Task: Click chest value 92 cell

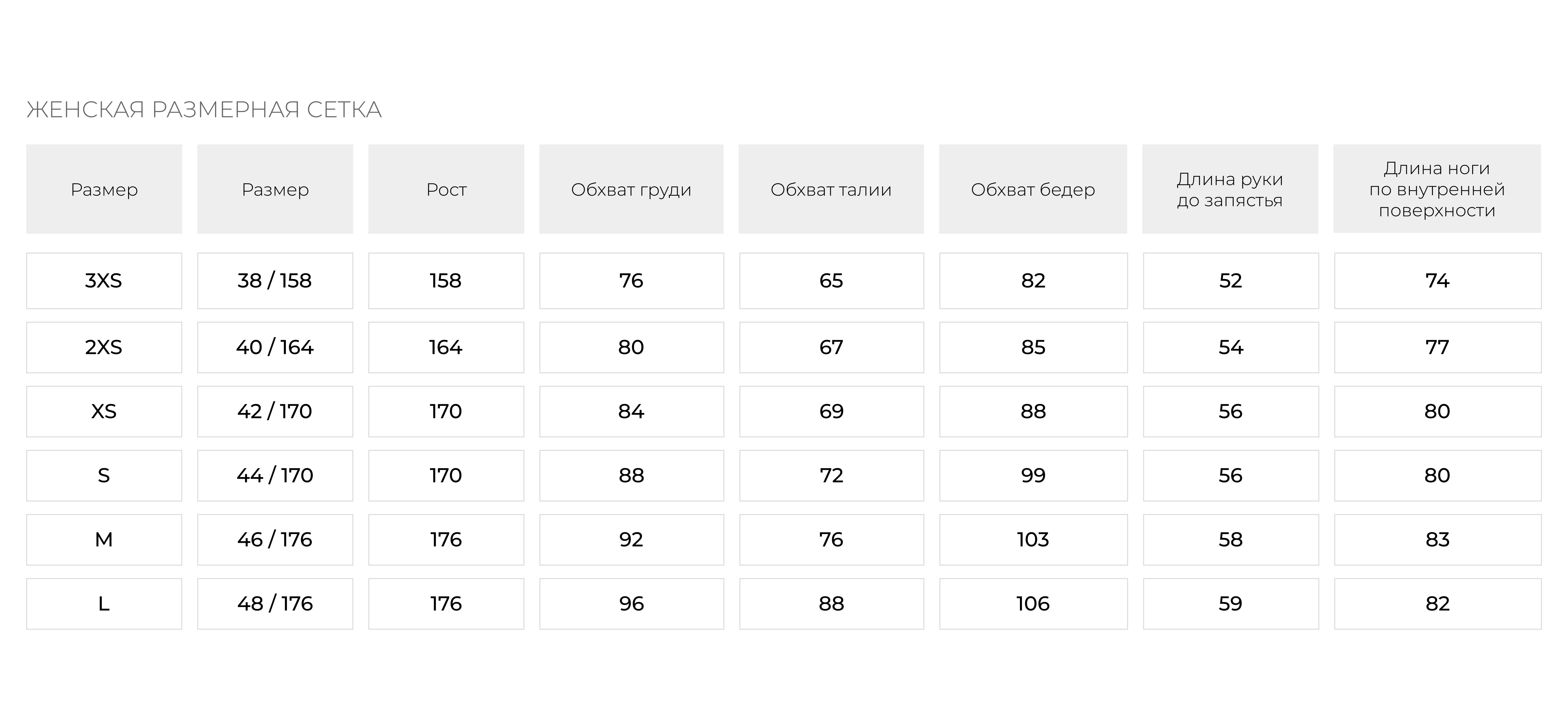Action: (x=632, y=540)
